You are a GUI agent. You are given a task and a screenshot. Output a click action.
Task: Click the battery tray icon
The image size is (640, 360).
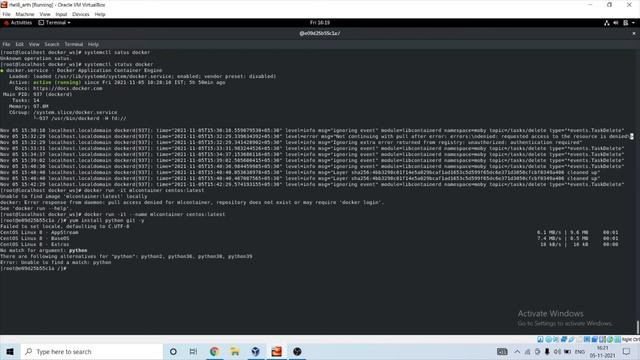click(567, 351)
